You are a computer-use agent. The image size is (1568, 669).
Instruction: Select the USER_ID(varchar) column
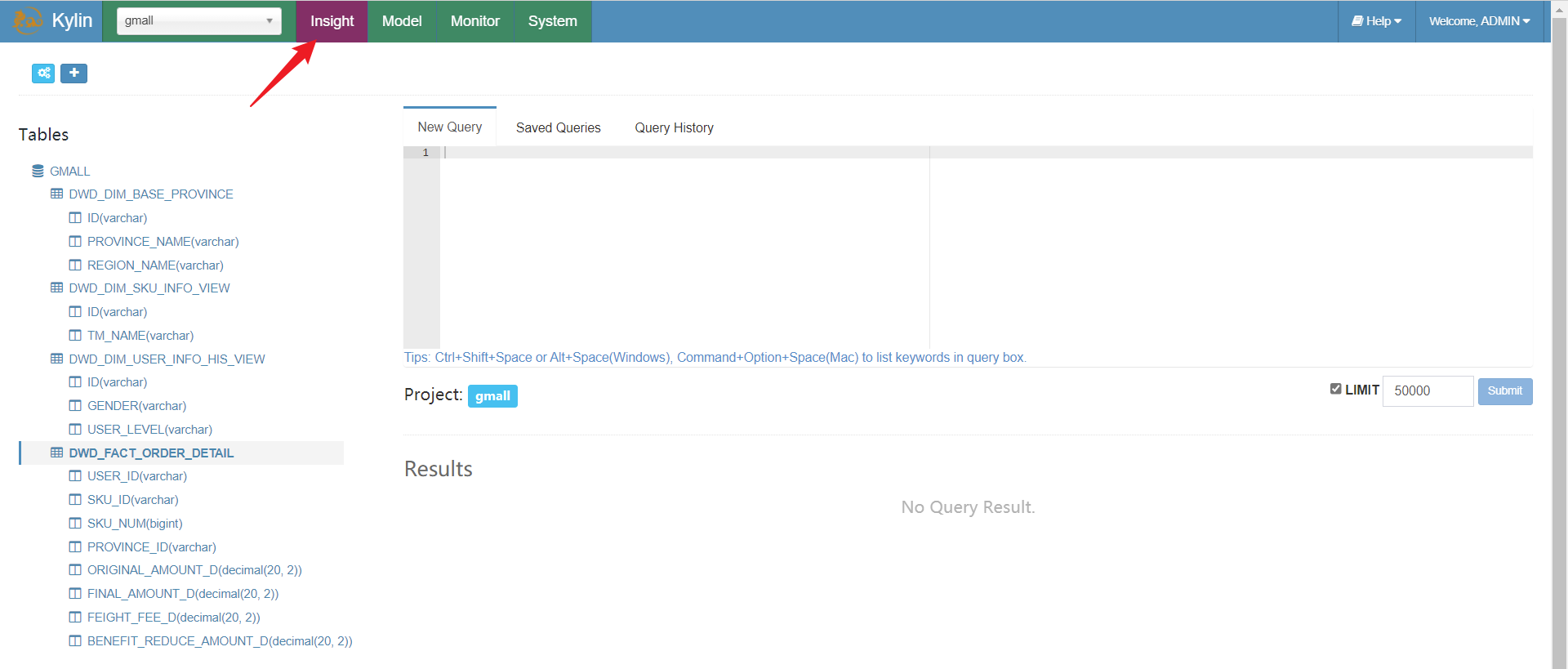click(x=137, y=476)
